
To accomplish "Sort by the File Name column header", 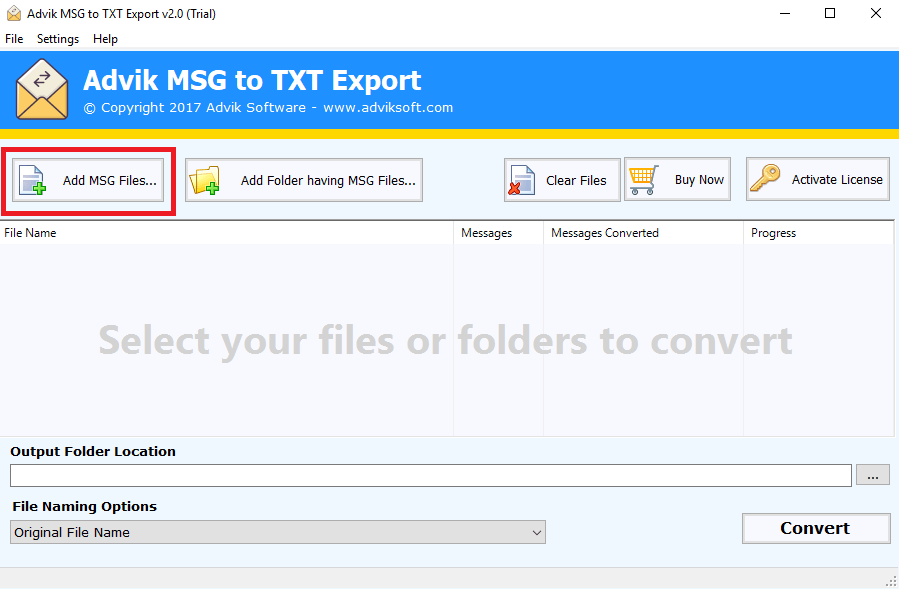I will tap(226, 233).
